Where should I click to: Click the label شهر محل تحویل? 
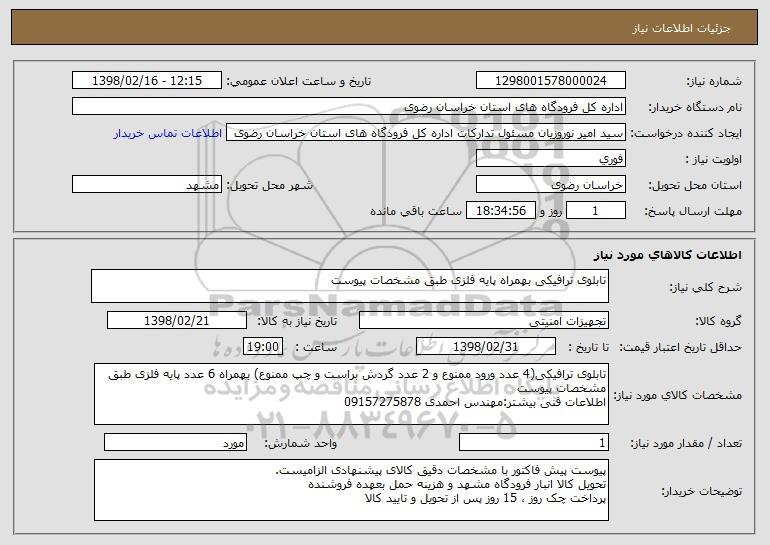tap(269, 186)
